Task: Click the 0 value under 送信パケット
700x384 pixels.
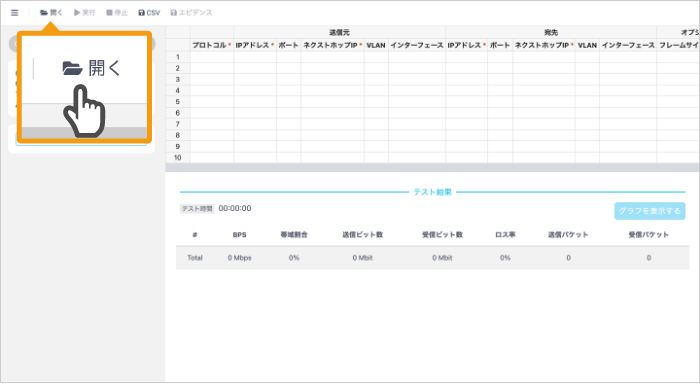Action: [x=568, y=258]
